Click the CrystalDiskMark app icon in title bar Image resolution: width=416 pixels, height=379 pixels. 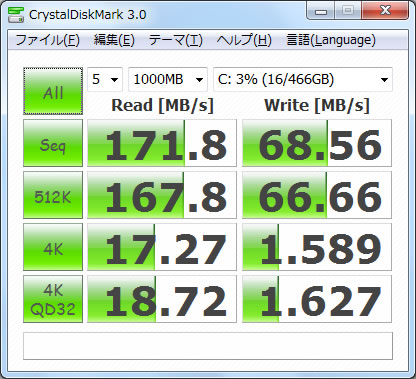(16, 14)
